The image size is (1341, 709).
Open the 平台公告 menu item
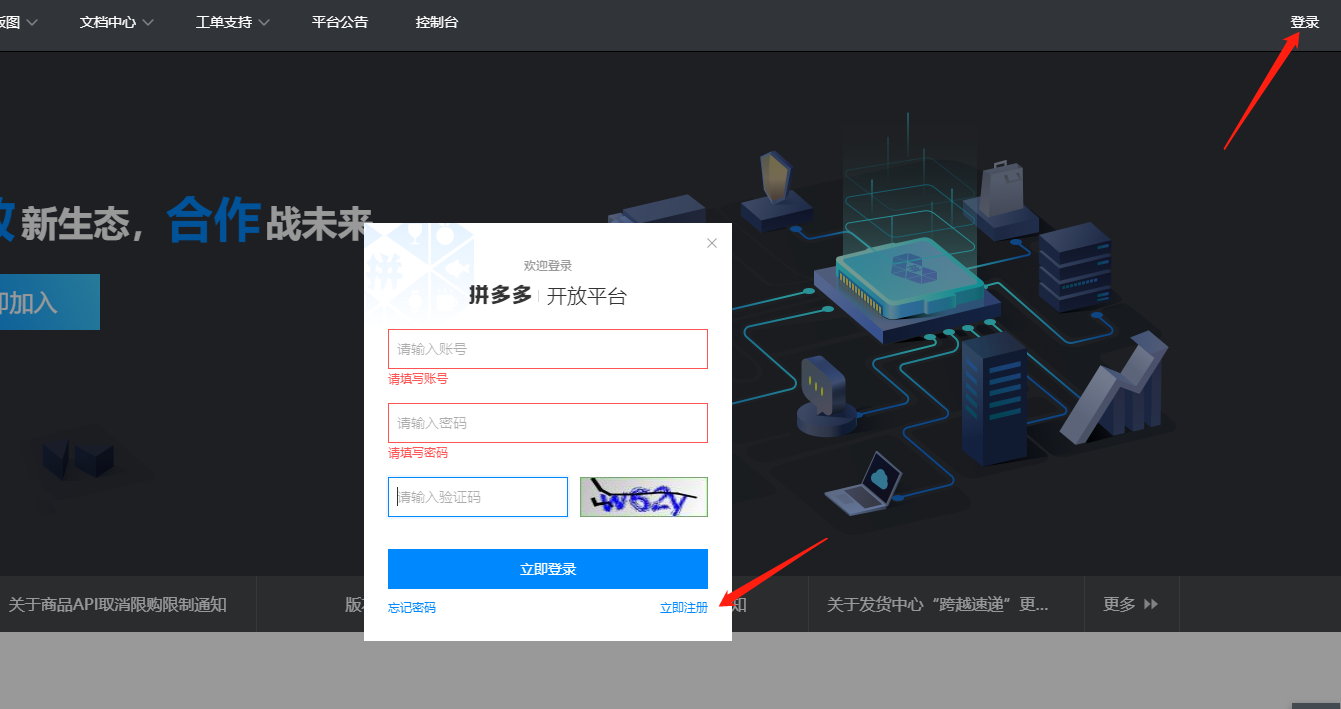pyautogui.click(x=340, y=22)
